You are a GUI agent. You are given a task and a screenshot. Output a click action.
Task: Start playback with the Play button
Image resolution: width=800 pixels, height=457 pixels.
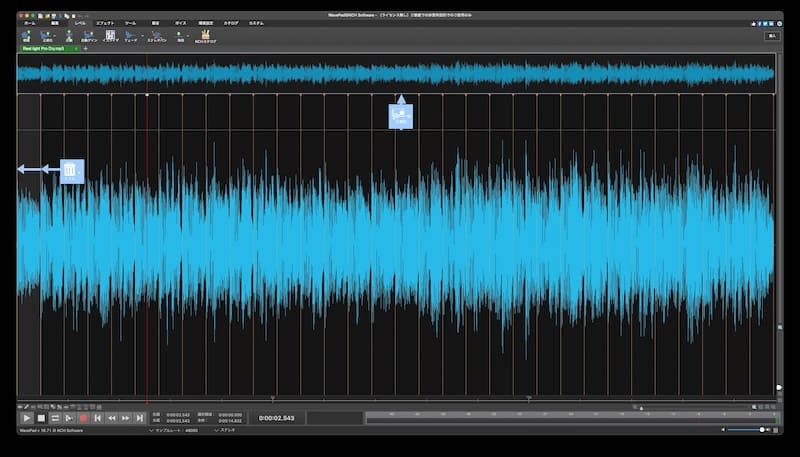(x=27, y=418)
